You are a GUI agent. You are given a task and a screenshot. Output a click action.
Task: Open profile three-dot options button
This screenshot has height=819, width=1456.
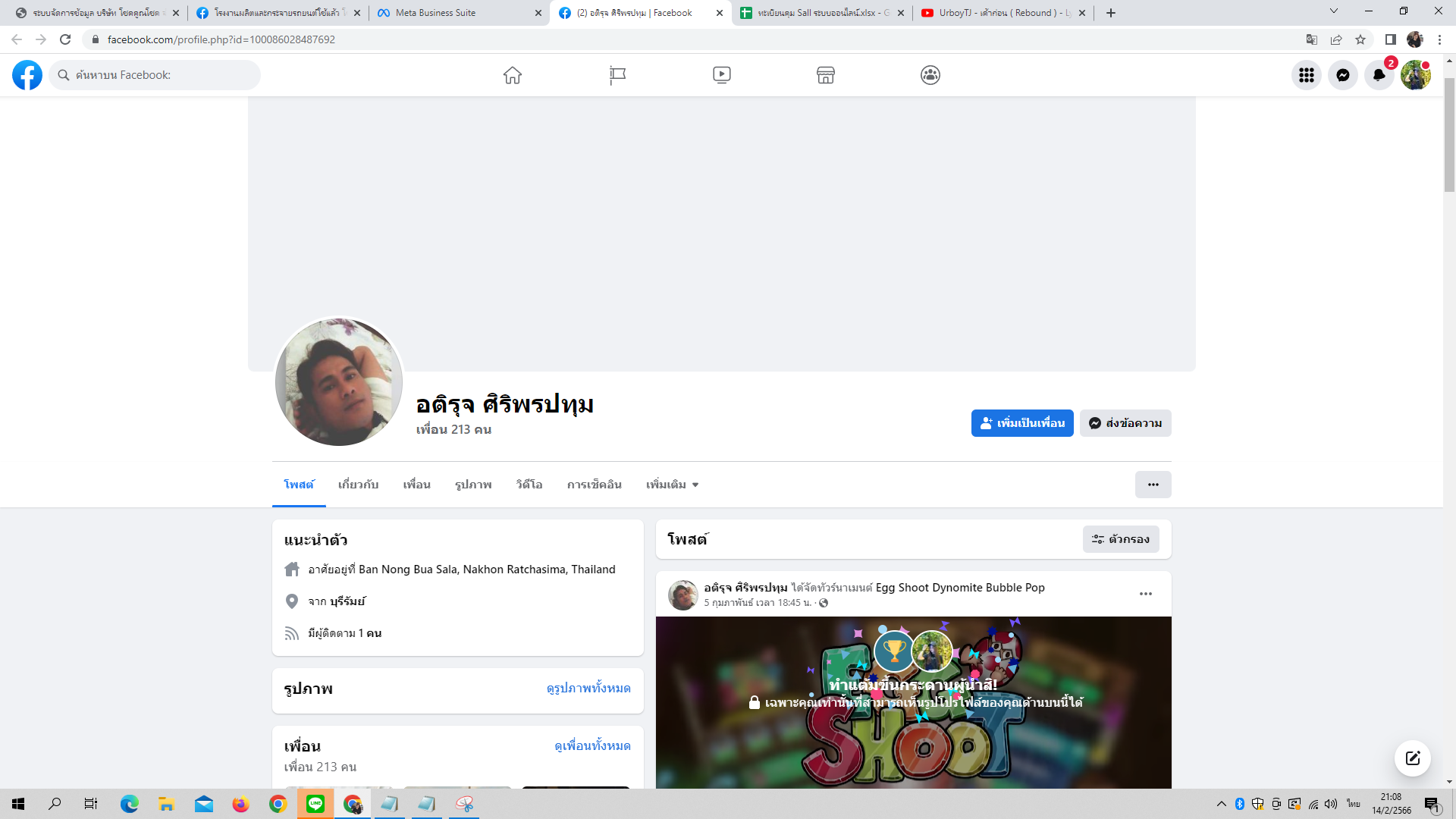(1153, 485)
